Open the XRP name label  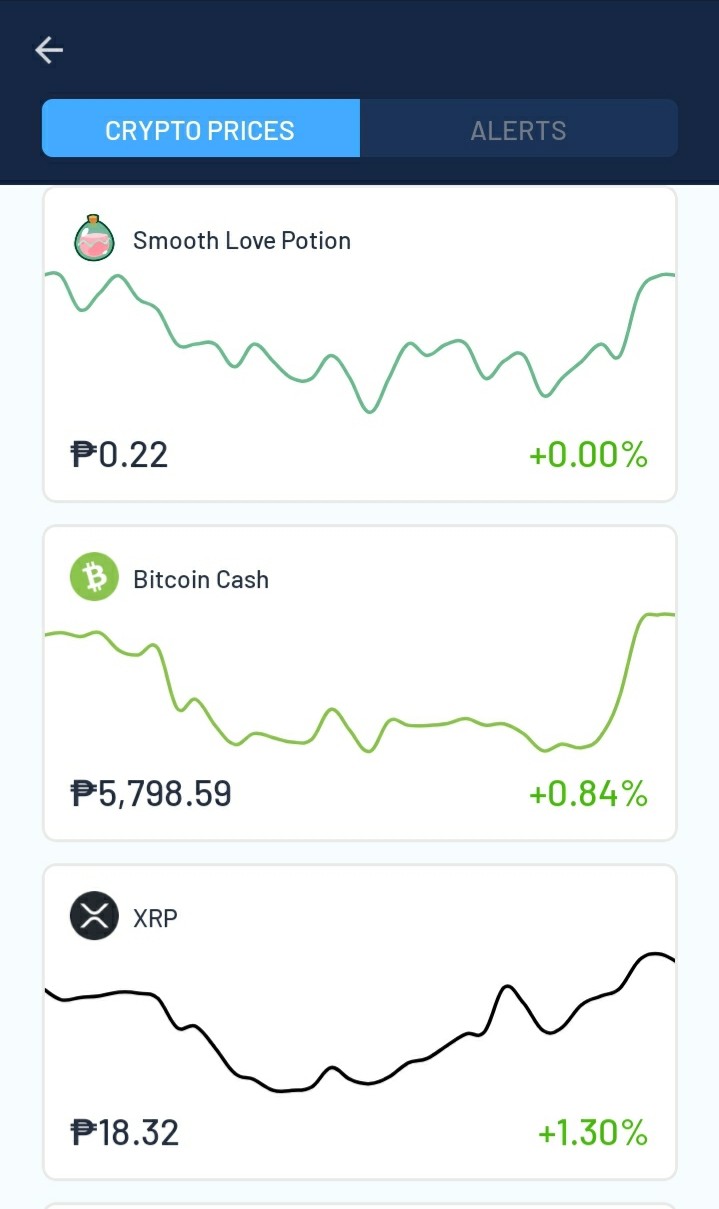155,918
